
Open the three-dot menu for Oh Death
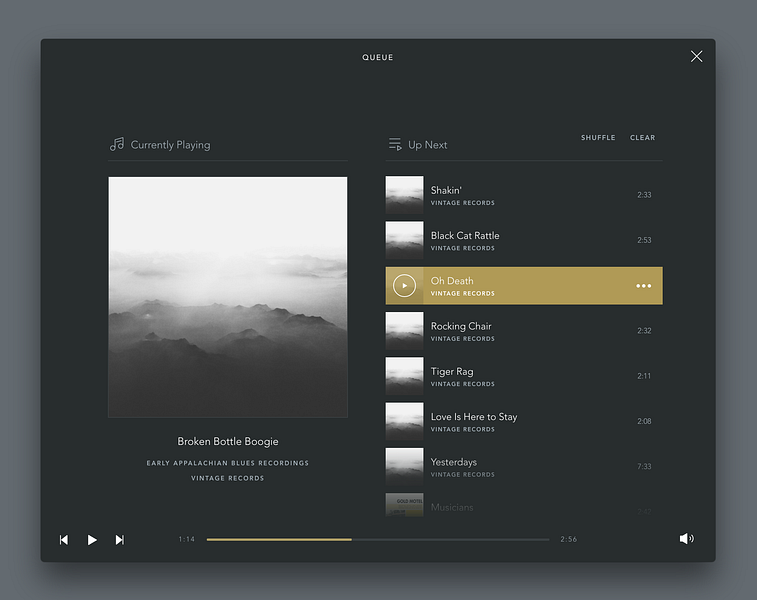tap(644, 286)
